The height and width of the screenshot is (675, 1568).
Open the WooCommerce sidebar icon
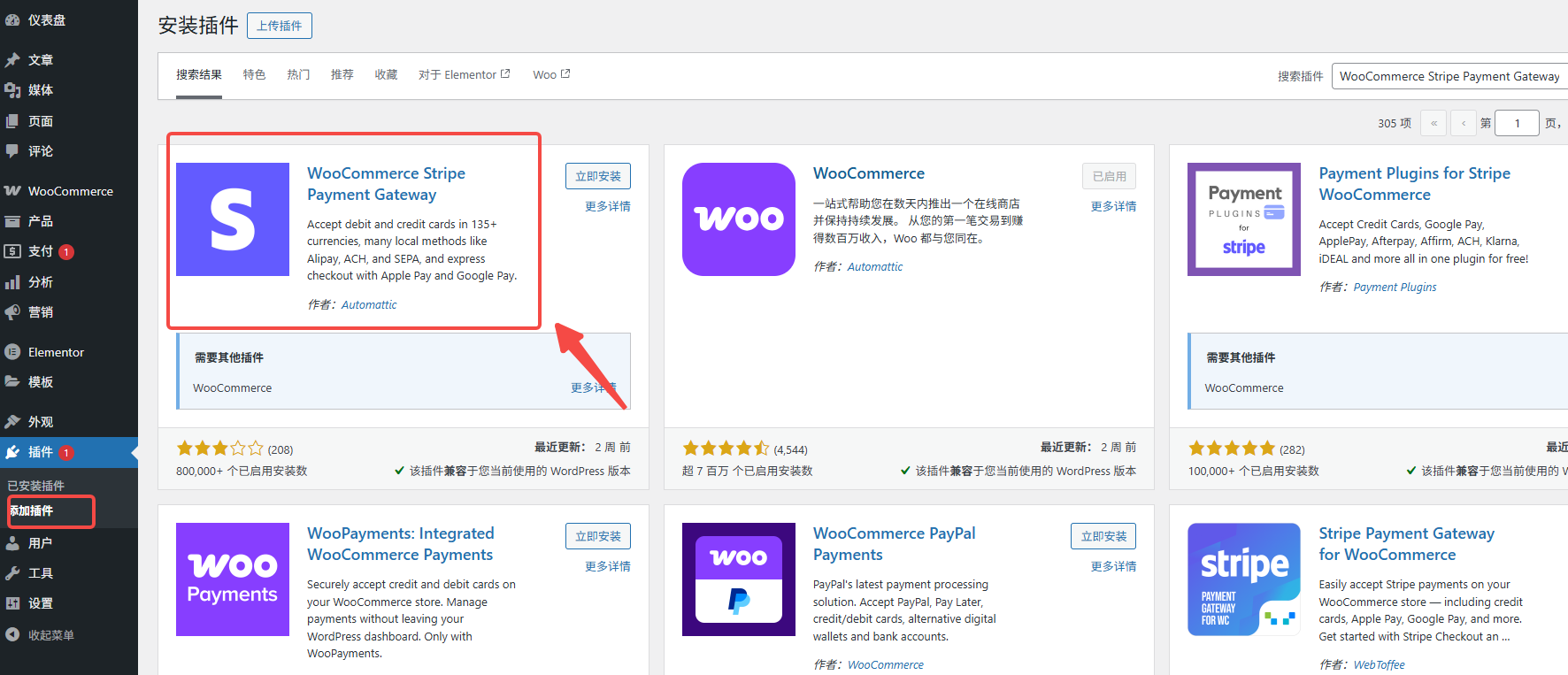(x=12, y=191)
